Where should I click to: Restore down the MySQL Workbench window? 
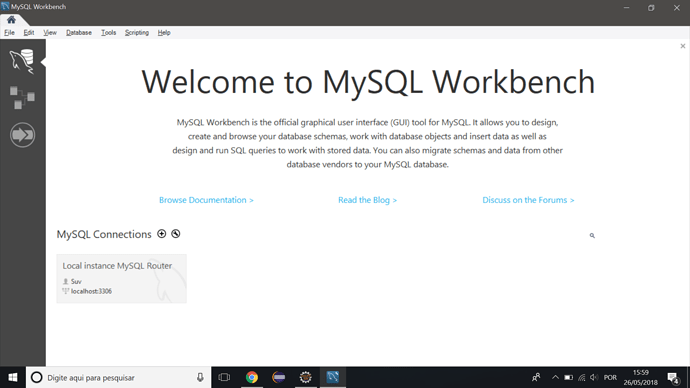[651, 7]
